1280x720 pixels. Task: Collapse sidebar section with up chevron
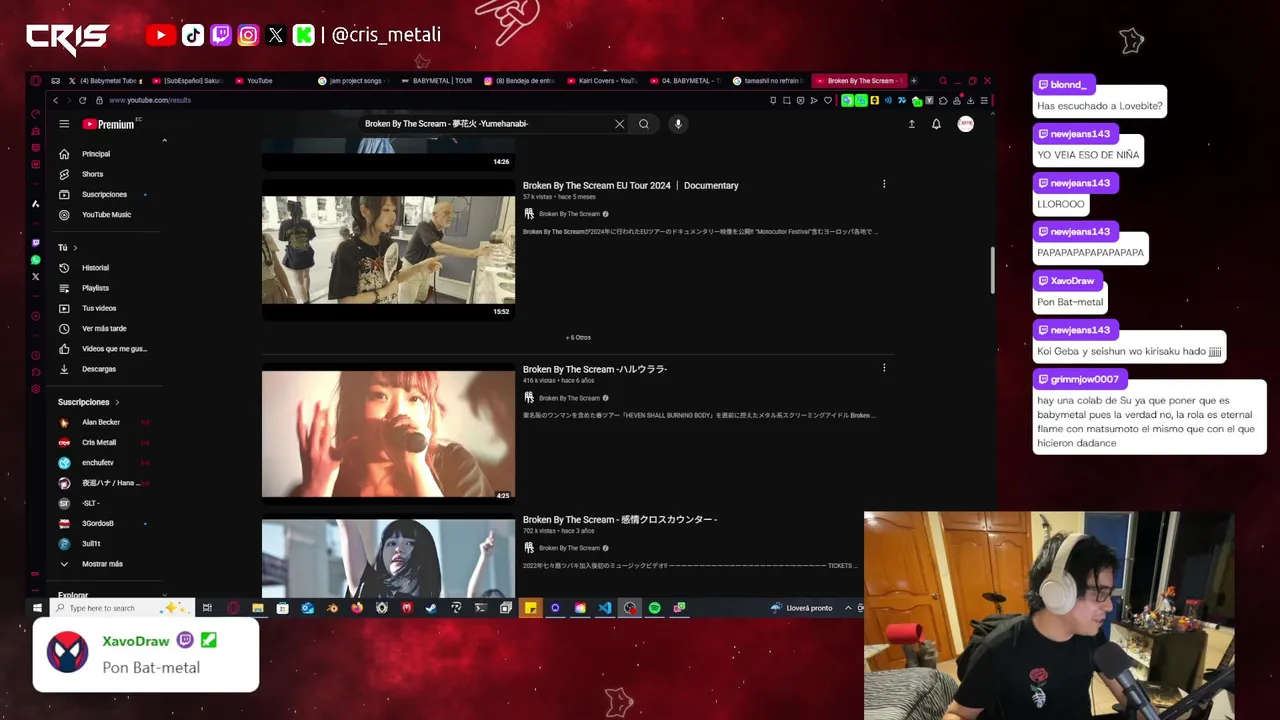coord(164,141)
